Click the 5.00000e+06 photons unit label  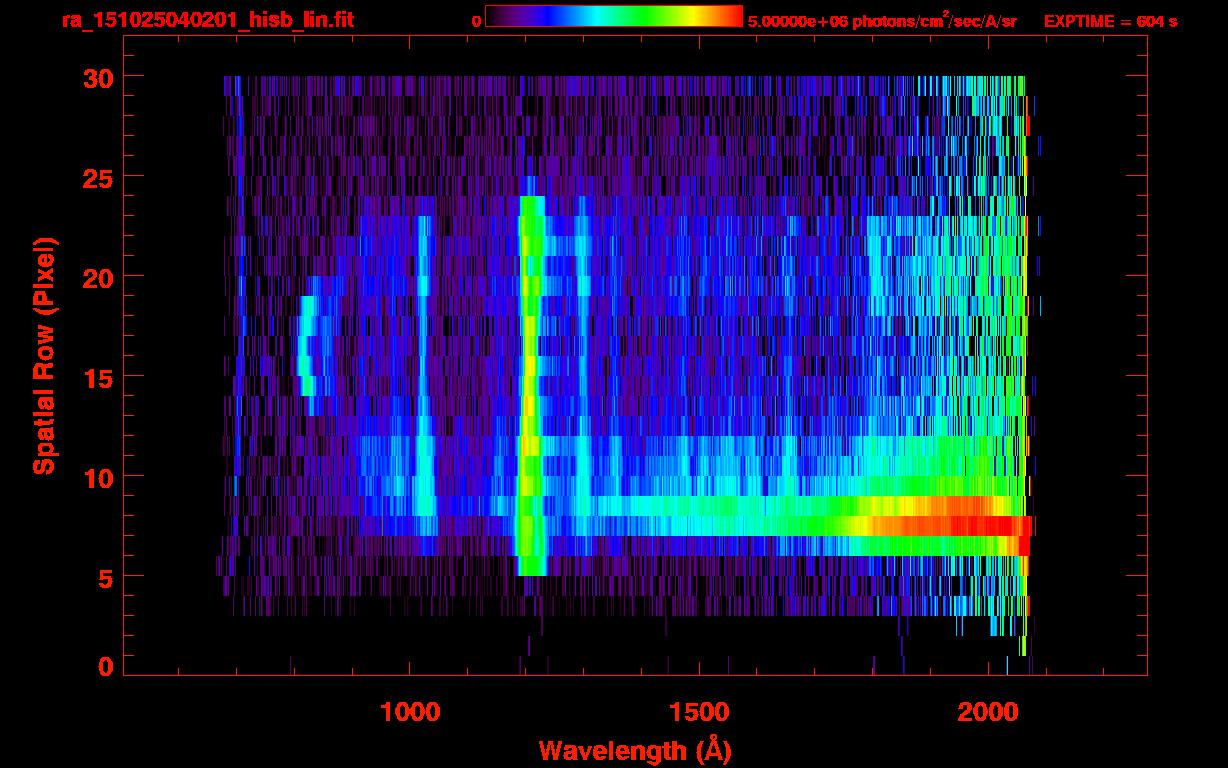pyautogui.click(x=882, y=20)
